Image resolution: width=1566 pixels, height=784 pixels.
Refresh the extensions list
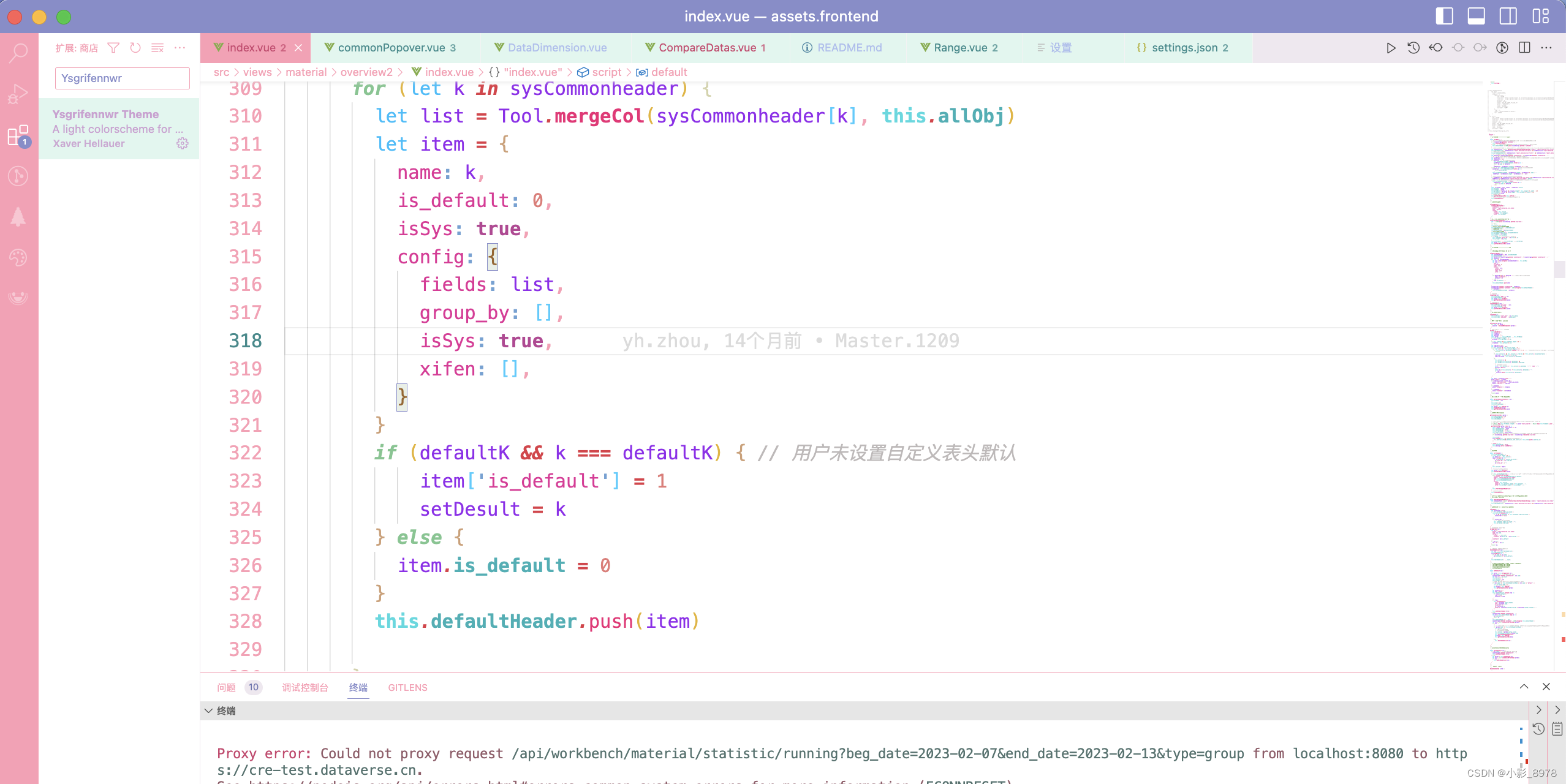tap(135, 48)
